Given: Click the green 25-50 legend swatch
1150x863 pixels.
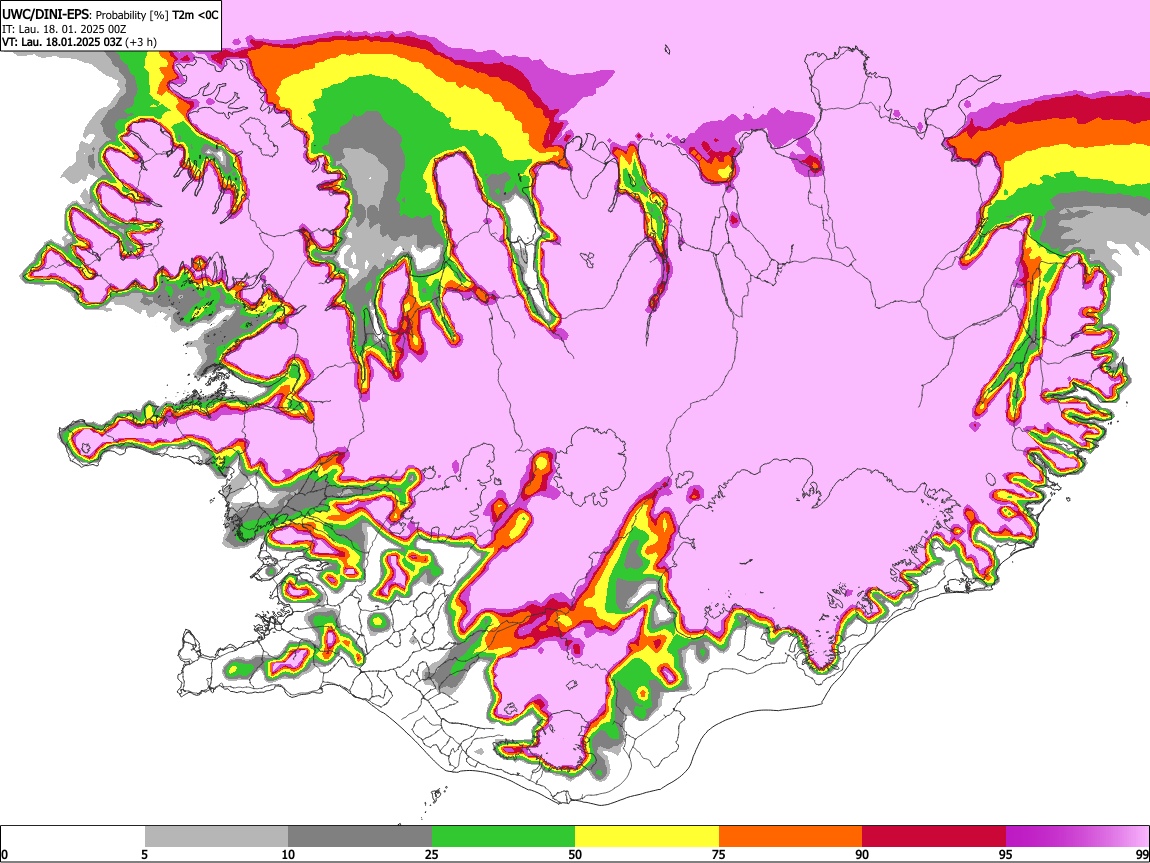Looking at the screenshot, I should pyautogui.click(x=503, y=837).
